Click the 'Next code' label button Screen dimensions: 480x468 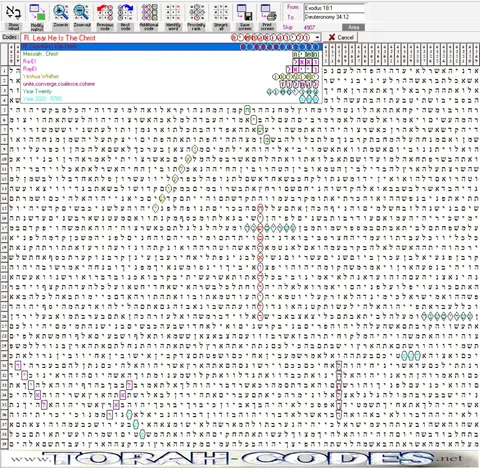pyautogui.click(x=125, y=27)
